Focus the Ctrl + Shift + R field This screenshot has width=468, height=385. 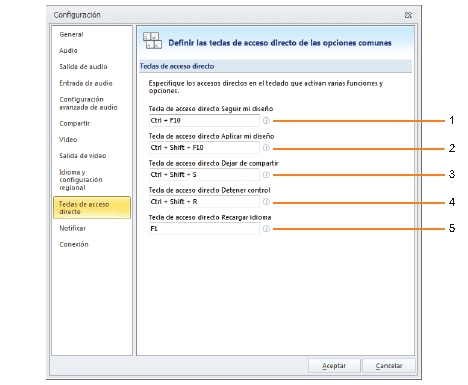[x=204, y=202]
